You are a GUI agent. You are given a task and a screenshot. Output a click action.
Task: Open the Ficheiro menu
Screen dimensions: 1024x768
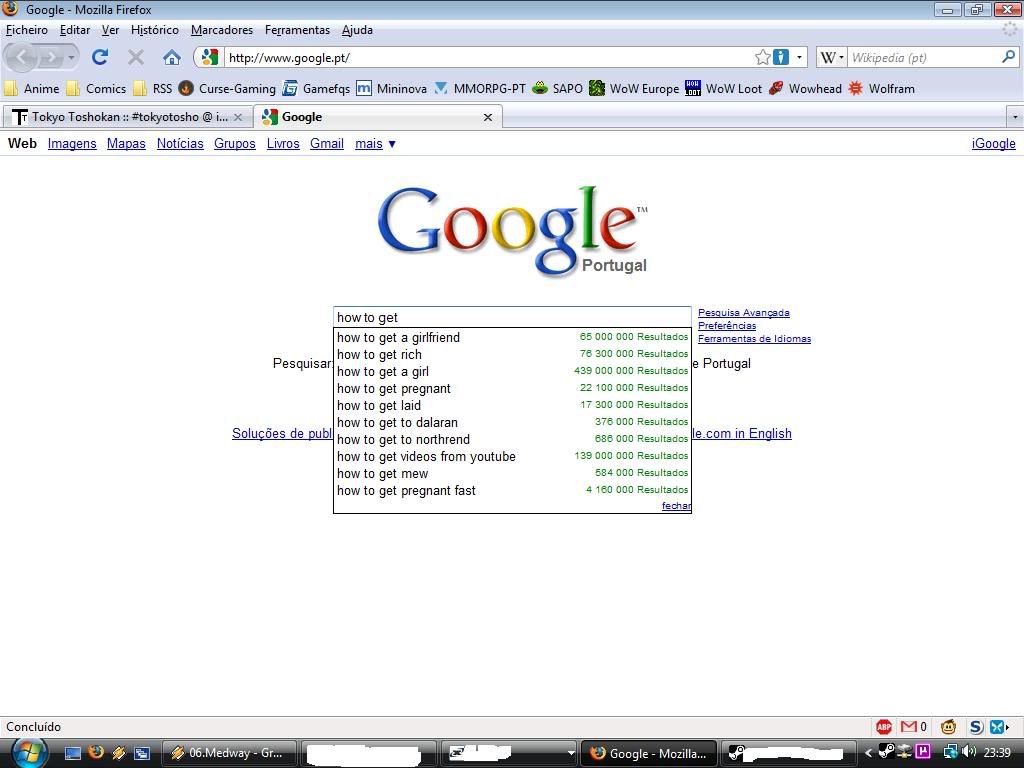(x=27, y=30)
